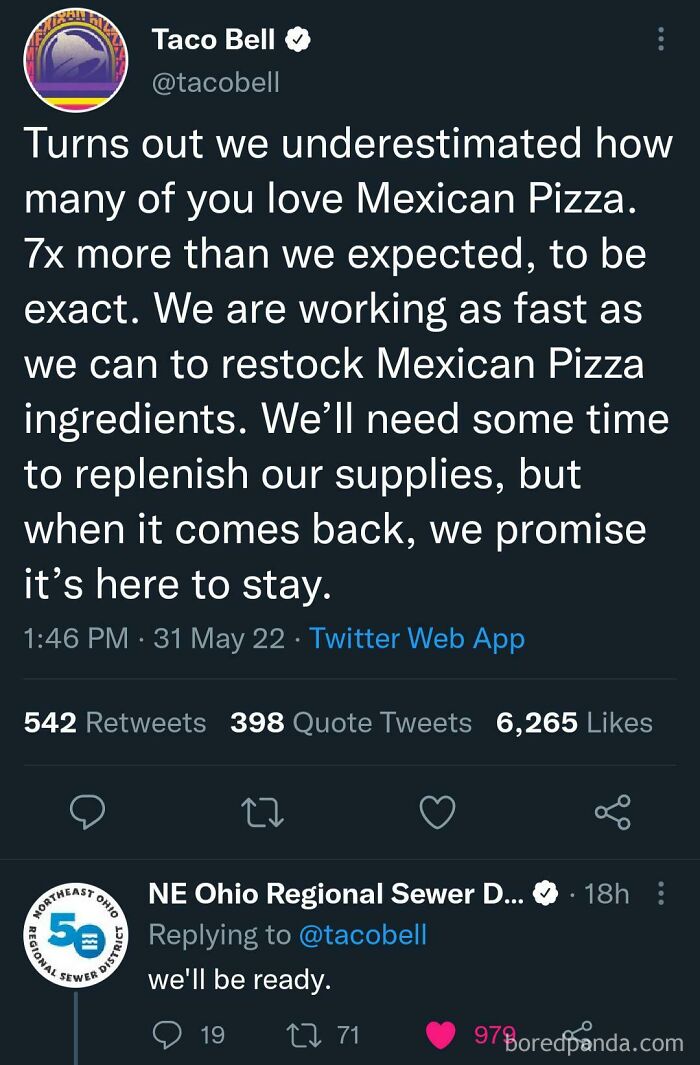
Task: Unlike the reply via the pink heart
Action: [x=441, y=1034]
